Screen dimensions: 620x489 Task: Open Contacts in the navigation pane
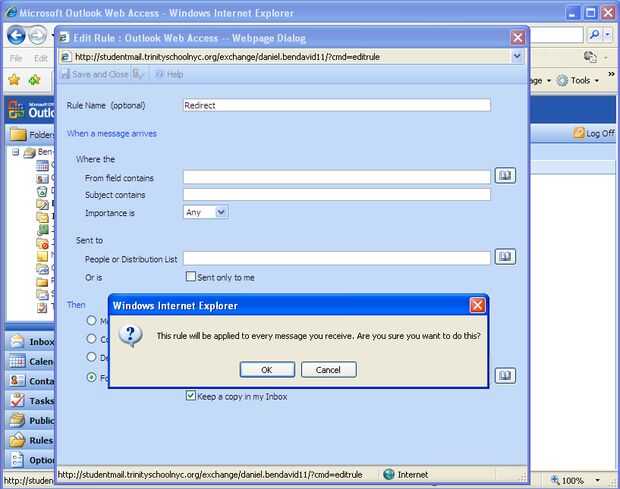click(x=30, y=381)
